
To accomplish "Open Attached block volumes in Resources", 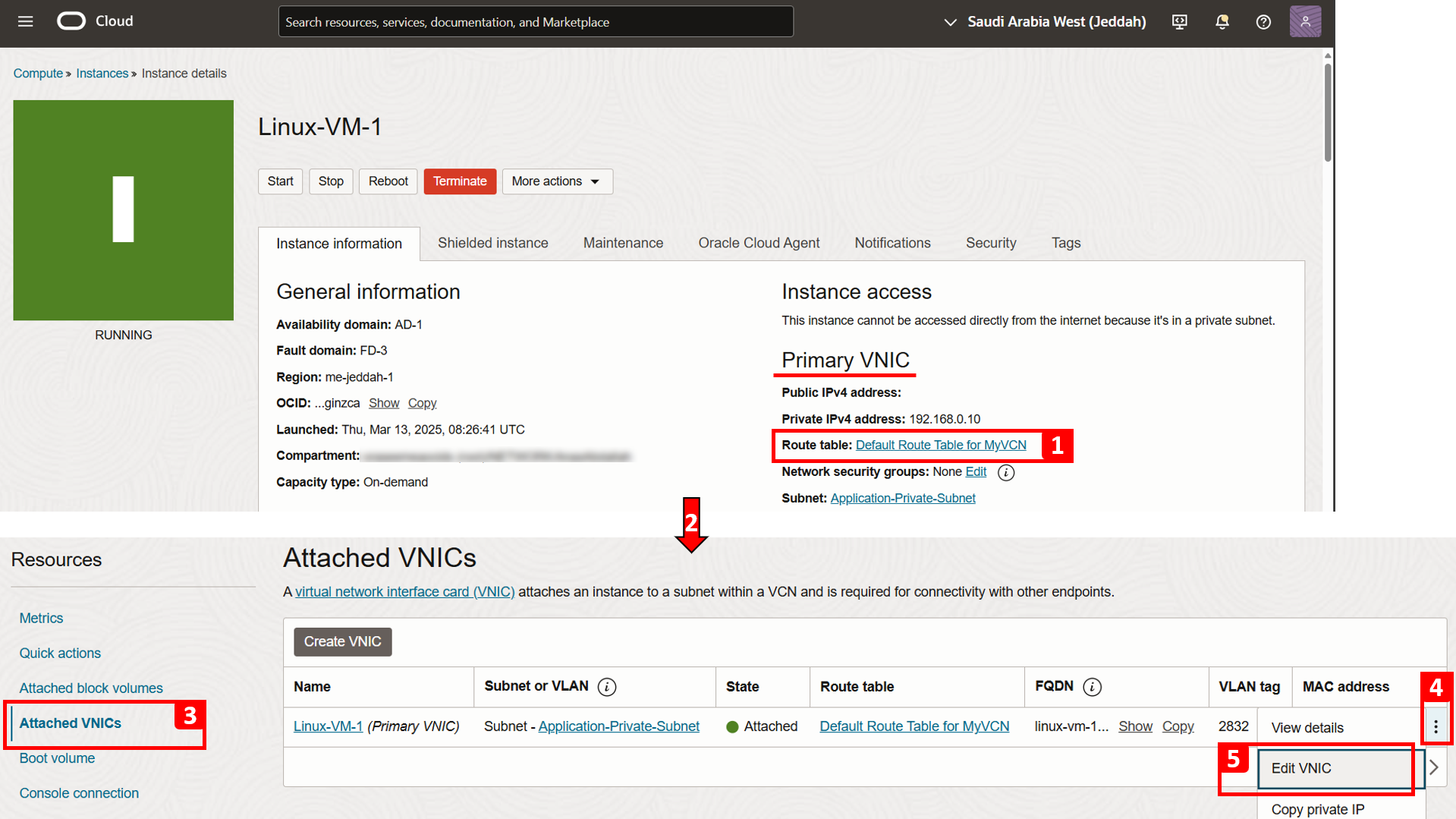I will point(91,688).
